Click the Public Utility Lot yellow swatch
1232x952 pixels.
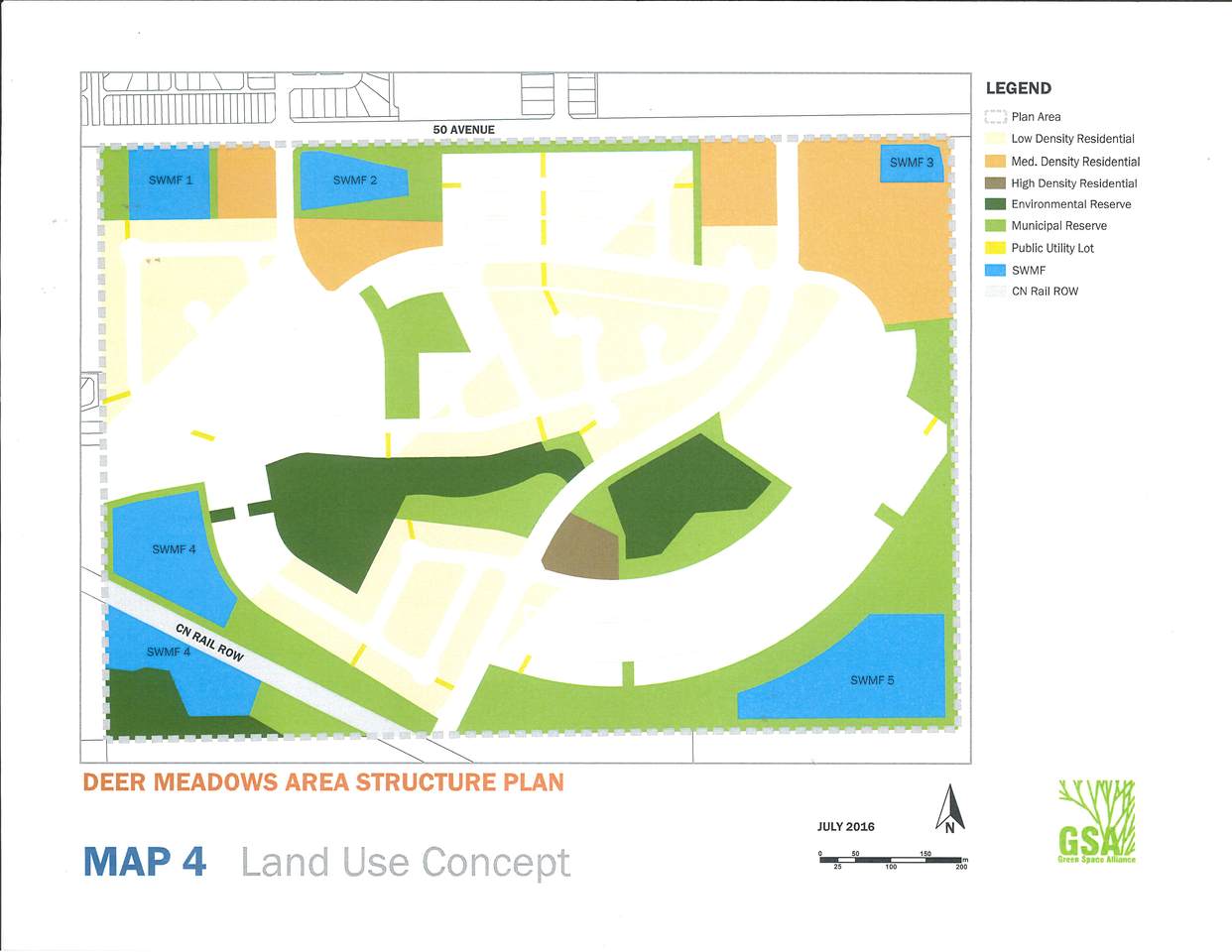(995, 248)
